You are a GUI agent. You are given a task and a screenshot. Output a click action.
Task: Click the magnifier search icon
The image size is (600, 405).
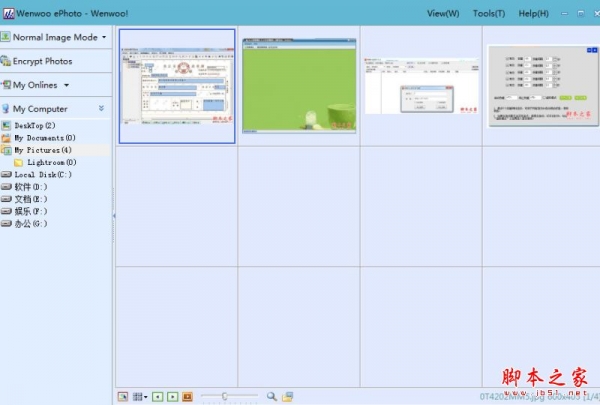click(x=272, y=397)
